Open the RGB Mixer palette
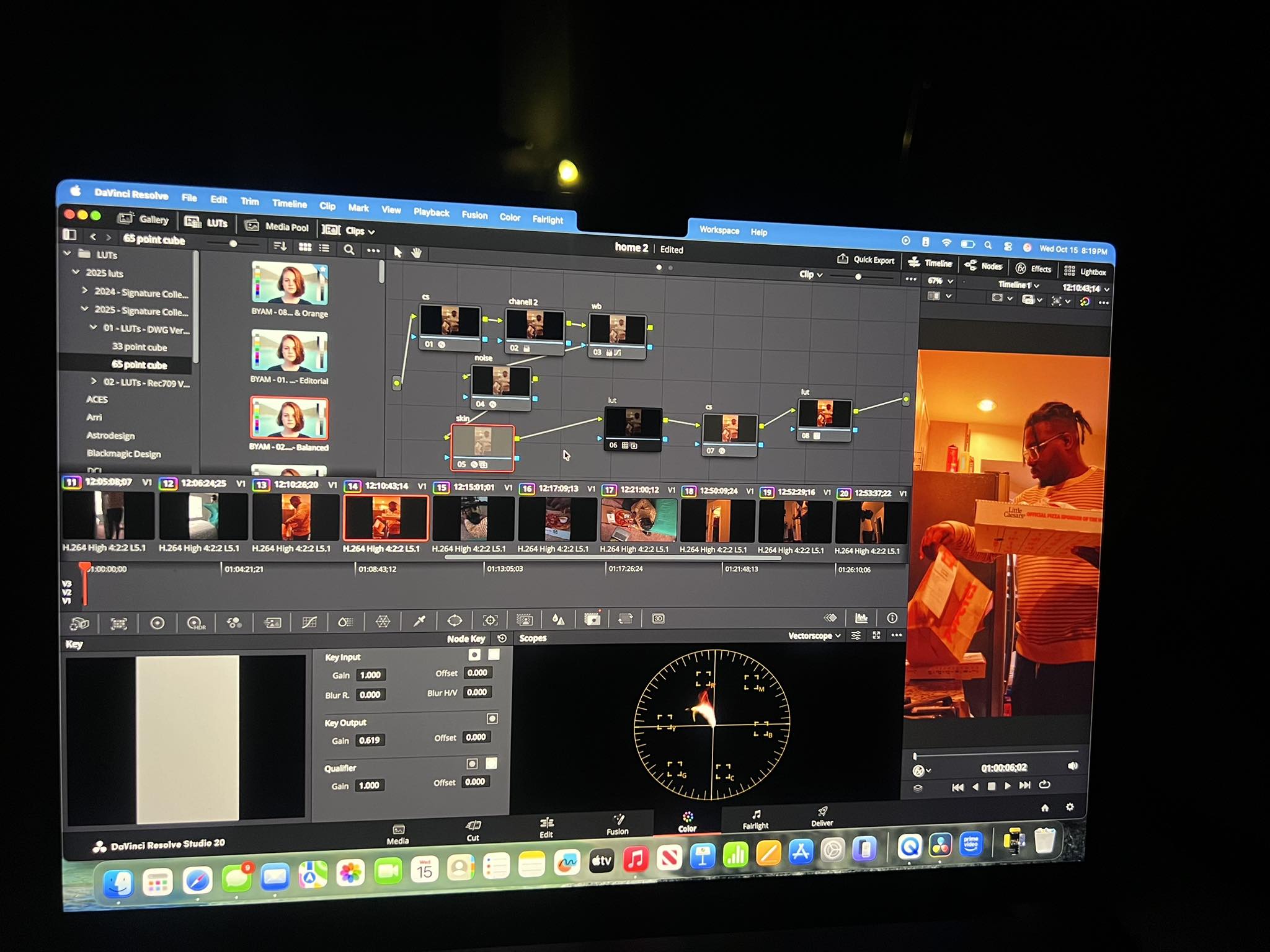 234,623
